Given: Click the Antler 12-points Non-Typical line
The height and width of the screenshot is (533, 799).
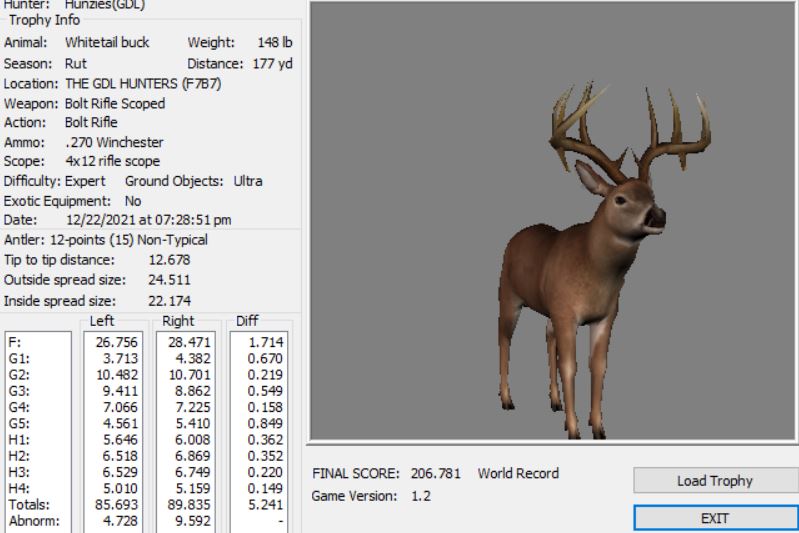Looking at the screenshot, I should [x=110, y=240].
